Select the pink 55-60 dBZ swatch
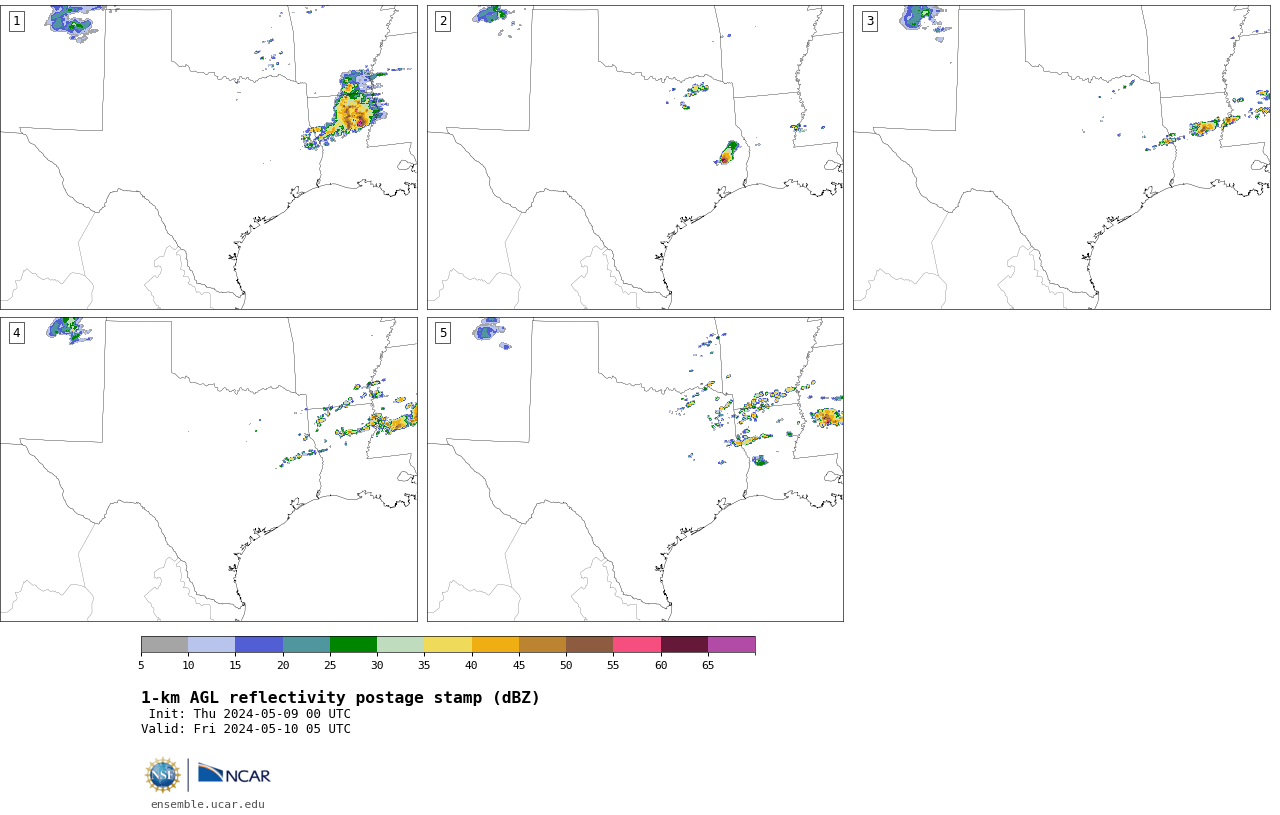This screenshot has width=1280, height=815. 637,644
